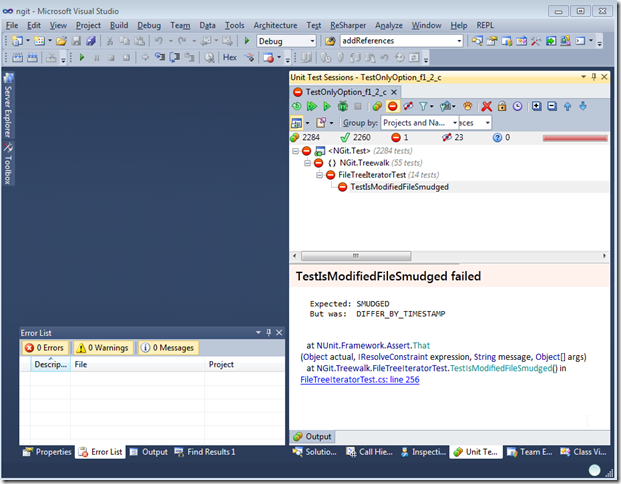Open the FileTreeIteratorTest.cs line 256 link

[359, 380]
